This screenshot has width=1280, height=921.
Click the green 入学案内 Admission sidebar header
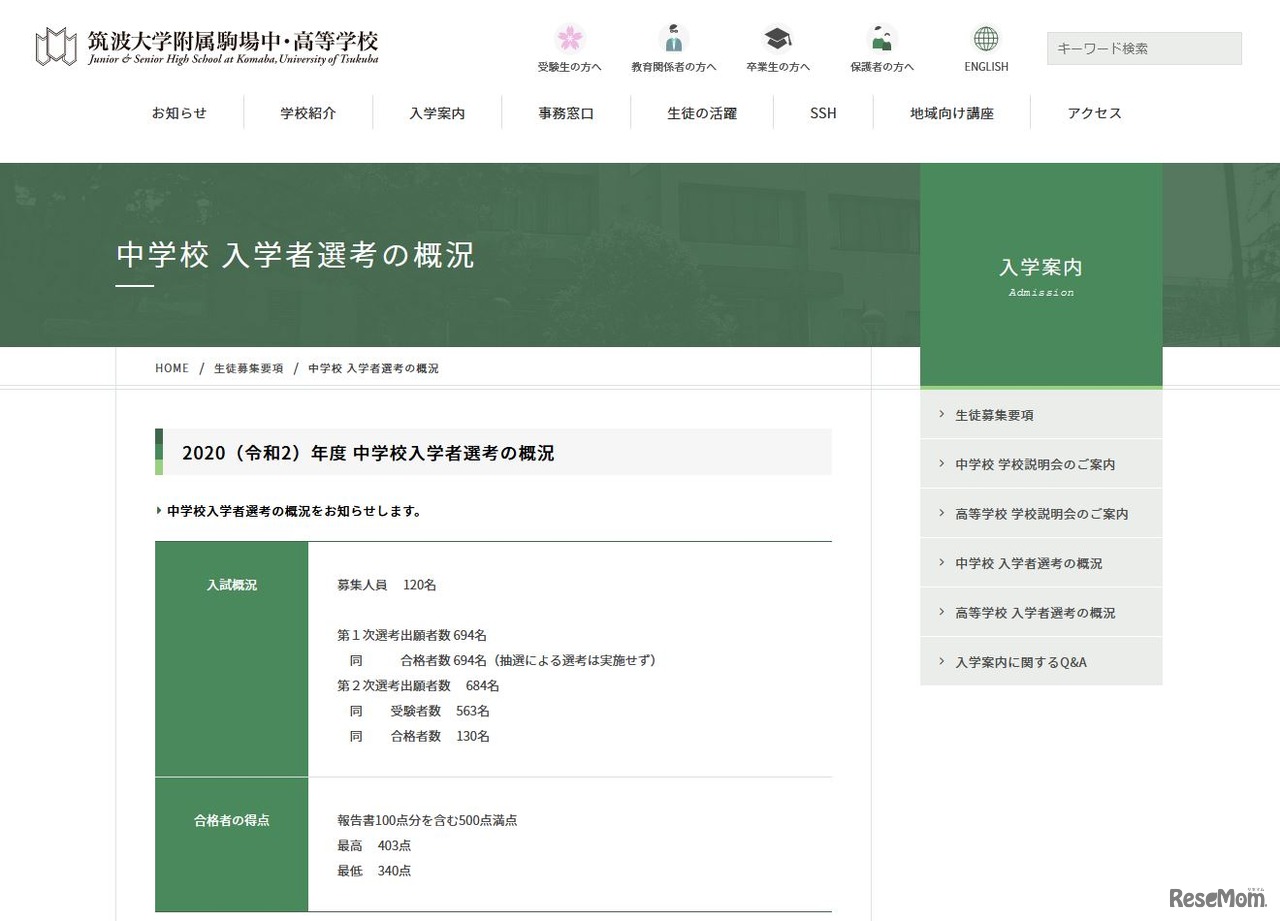tap(1040, 275)
